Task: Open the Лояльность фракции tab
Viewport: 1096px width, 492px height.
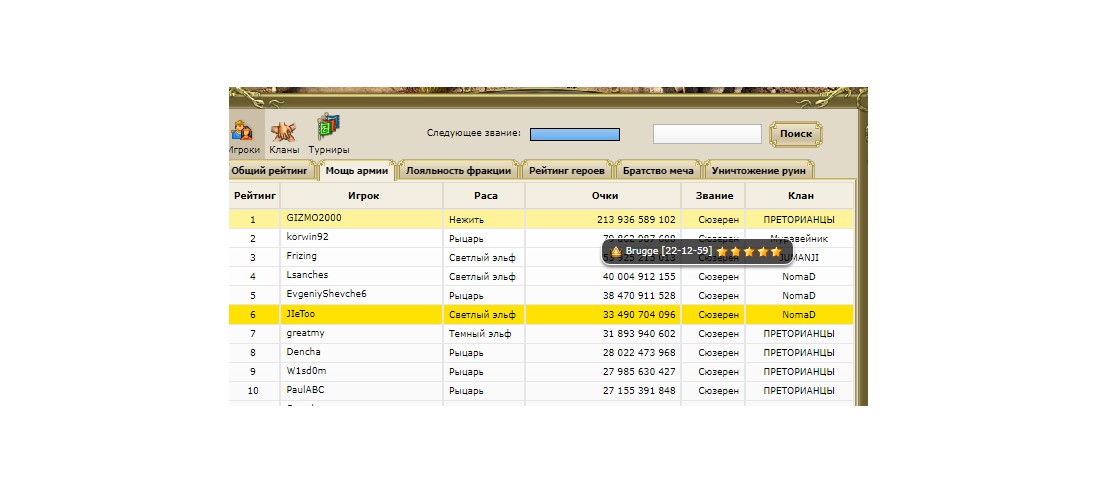Action: (x=458, y=171)
